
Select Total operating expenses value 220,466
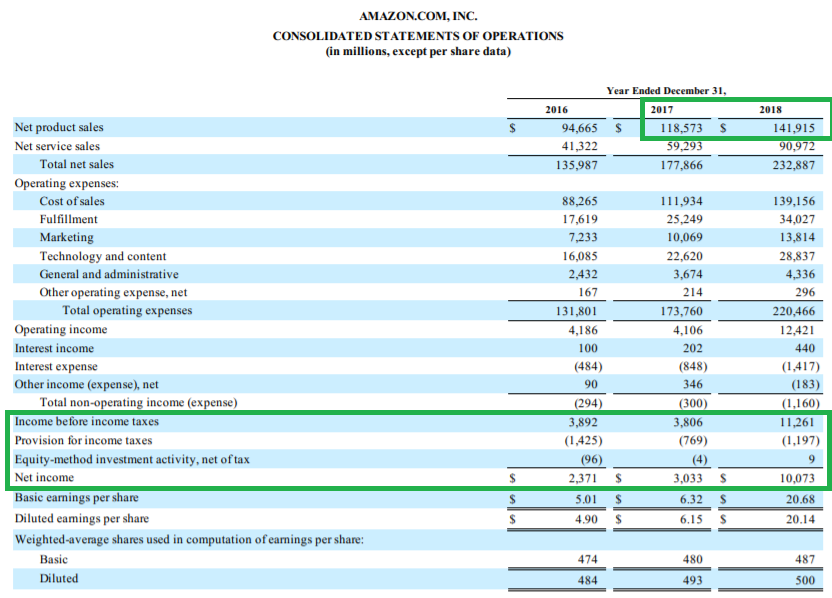click(793, 311)
